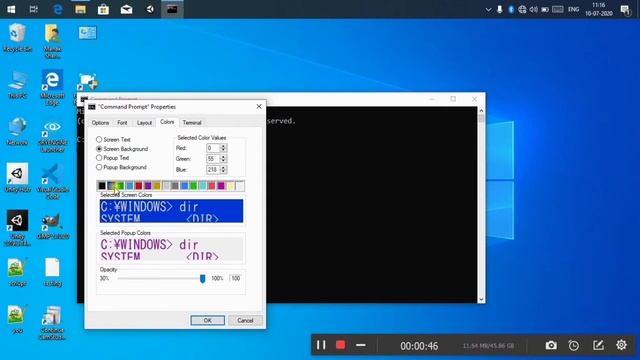Viewport: 640px width, 360px height.
Task: Minimize the recorder toolbar
Action: 360,345
